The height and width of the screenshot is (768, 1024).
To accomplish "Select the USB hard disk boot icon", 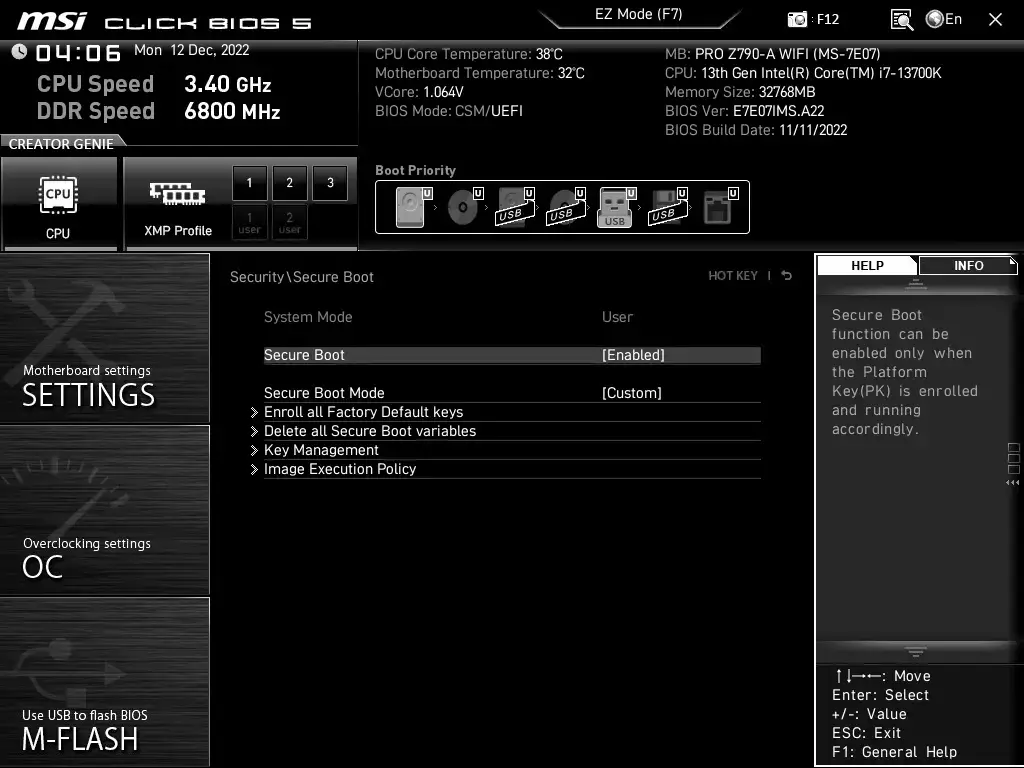I will pyautogui.click(x=514, y=207).
